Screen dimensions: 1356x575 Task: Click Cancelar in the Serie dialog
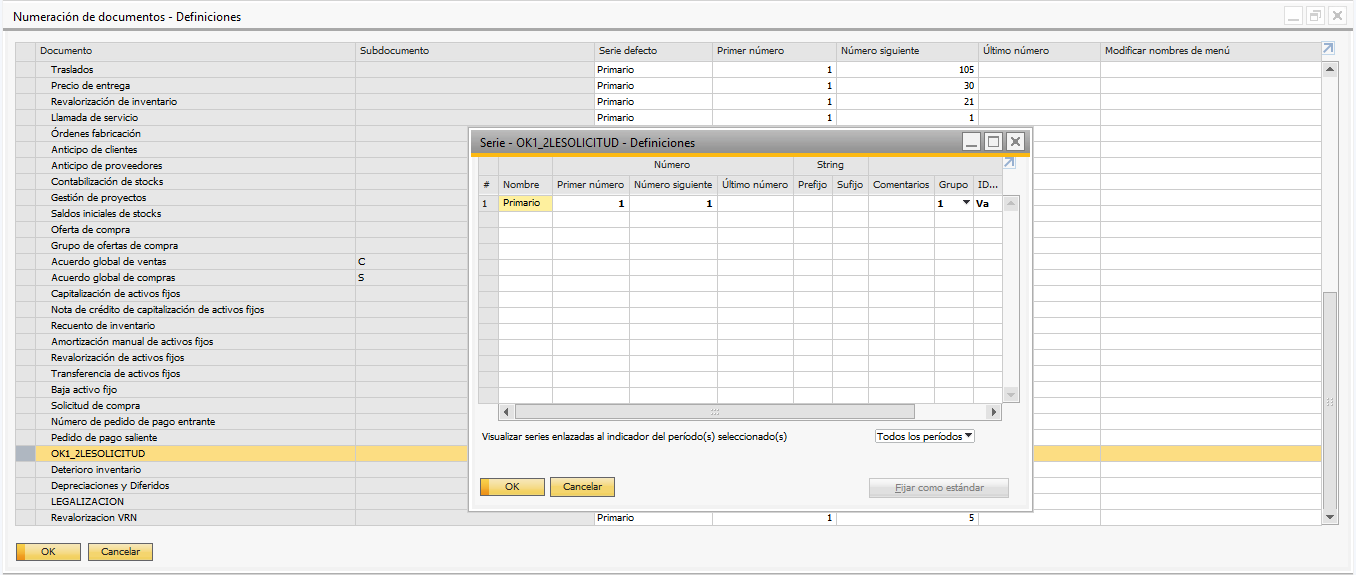click(x=582, y=487)
